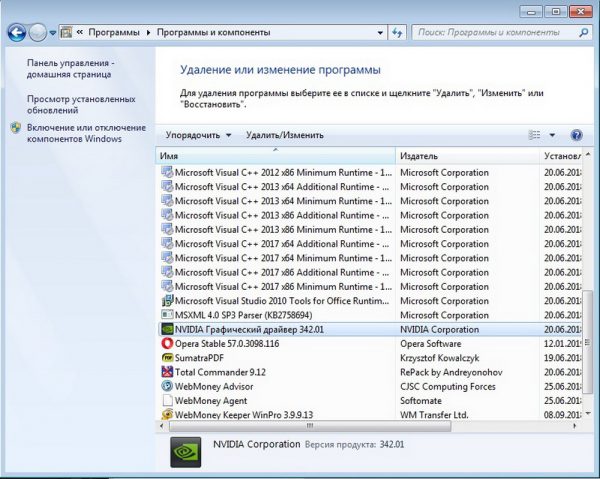Image resolution: width=600 pixels, height=479 pixels.
Task: Click the Control Panel icon in address bar
Action: click(x=66, y=33)
